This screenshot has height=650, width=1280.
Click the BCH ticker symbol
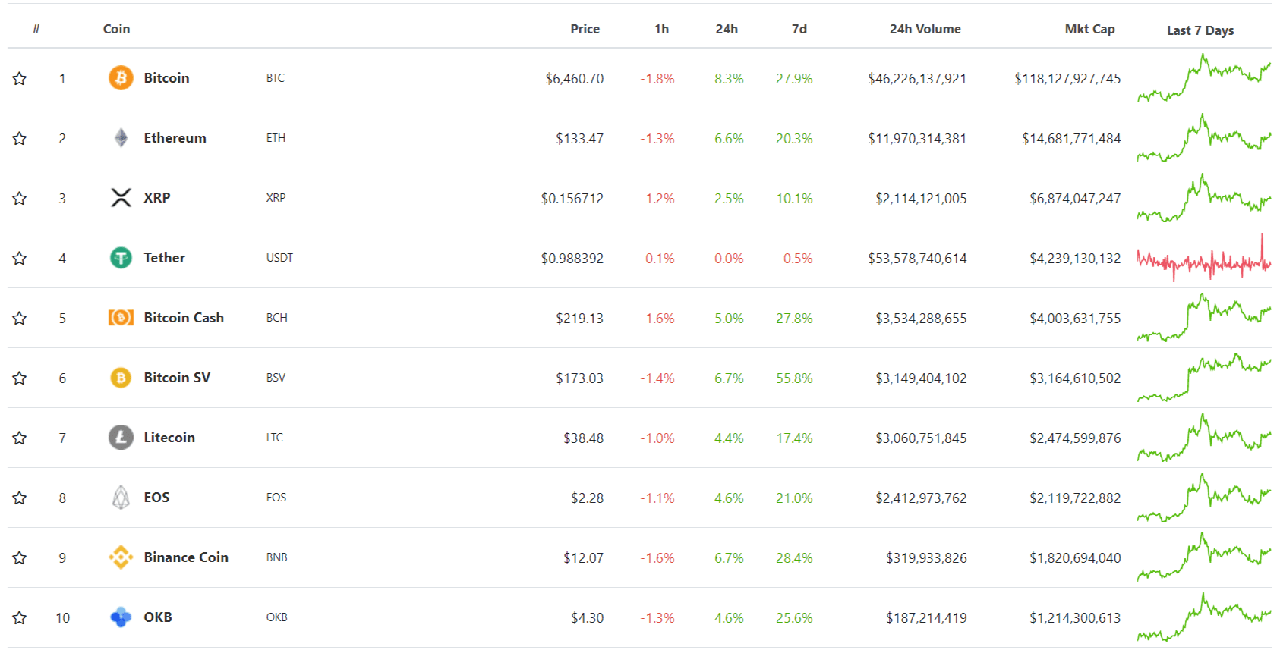[x=277, y=318]
